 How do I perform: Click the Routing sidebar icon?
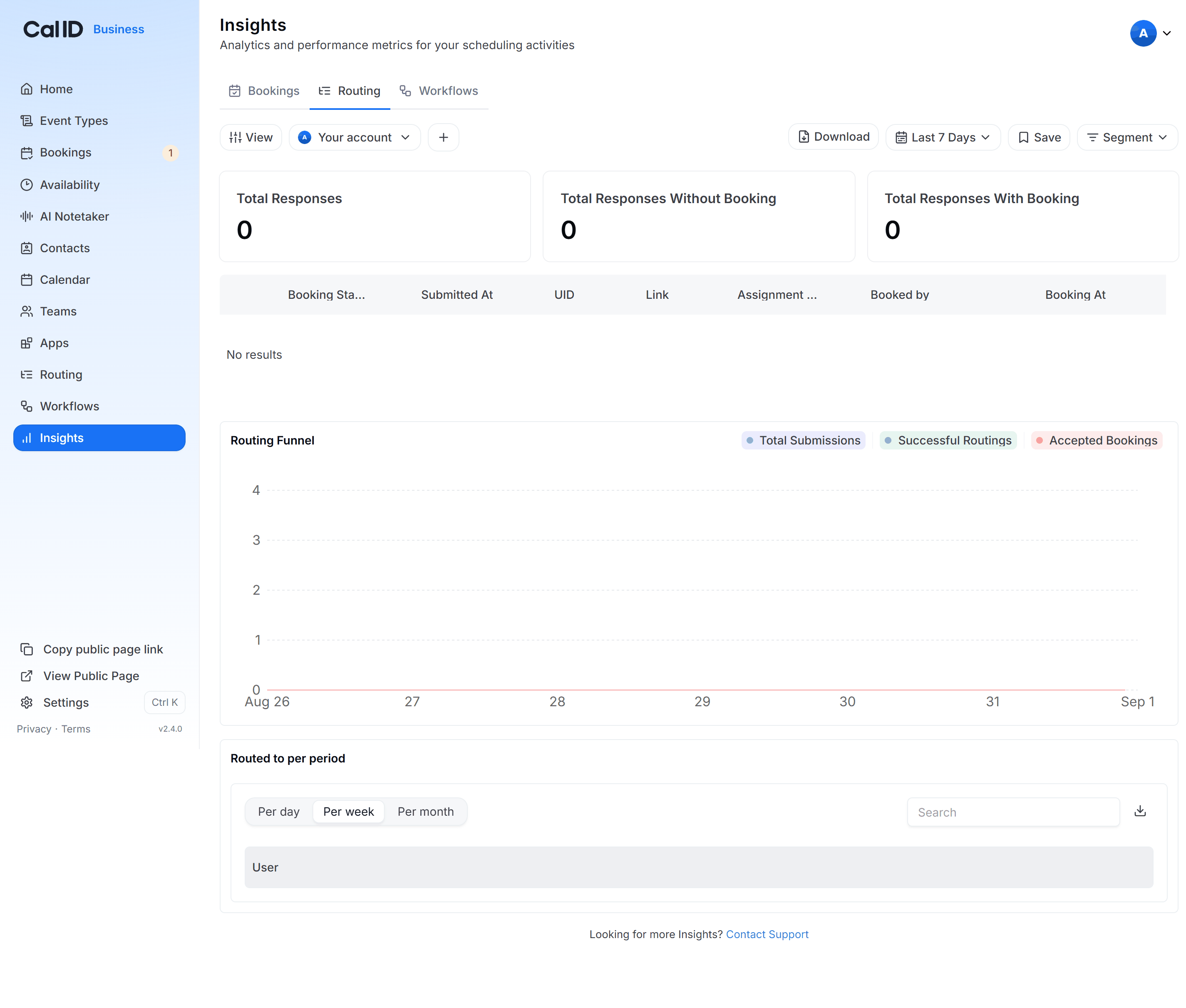[26, 374]
